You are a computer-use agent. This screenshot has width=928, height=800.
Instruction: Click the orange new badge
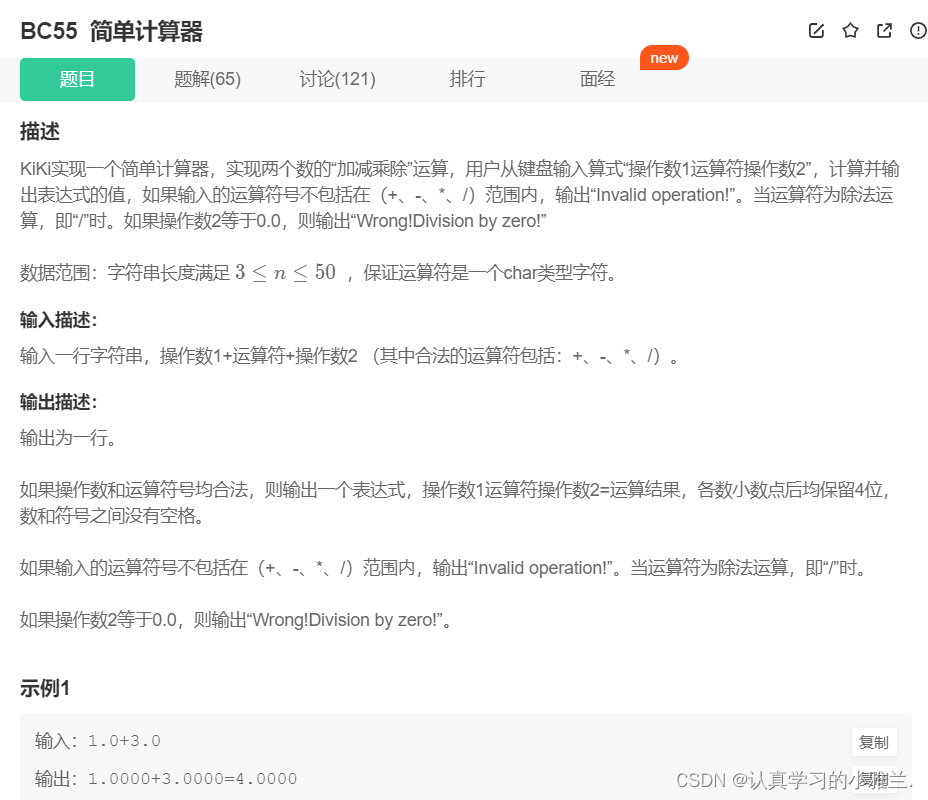pos(664,58)
